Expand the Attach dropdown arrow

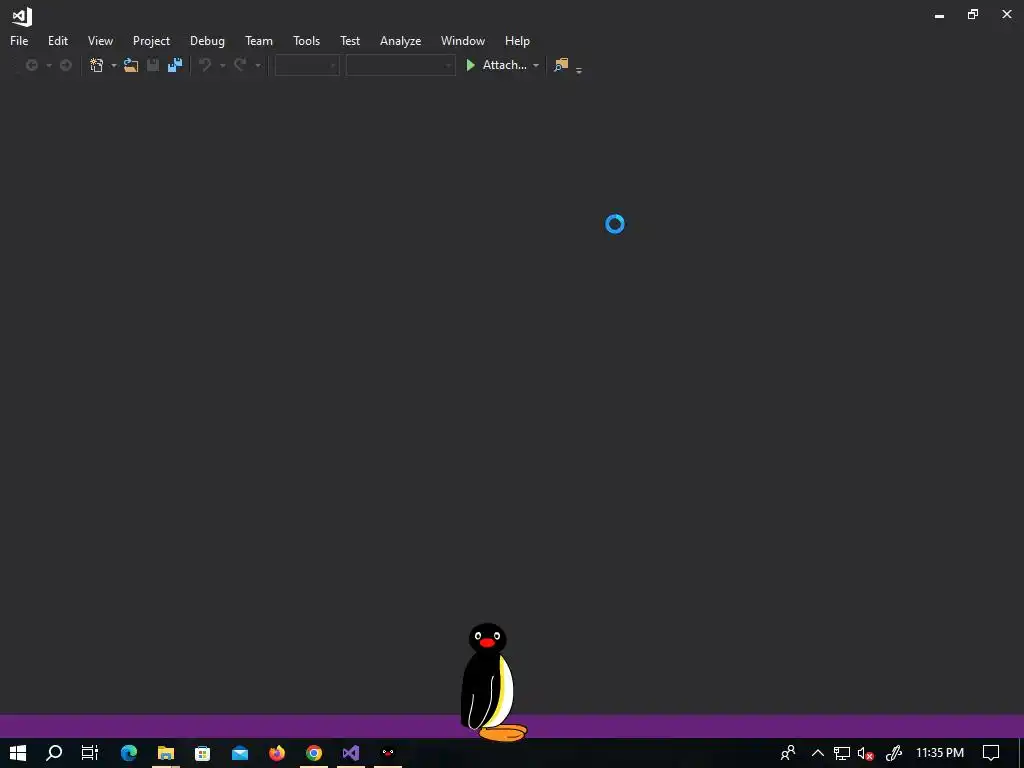point(536,65)
